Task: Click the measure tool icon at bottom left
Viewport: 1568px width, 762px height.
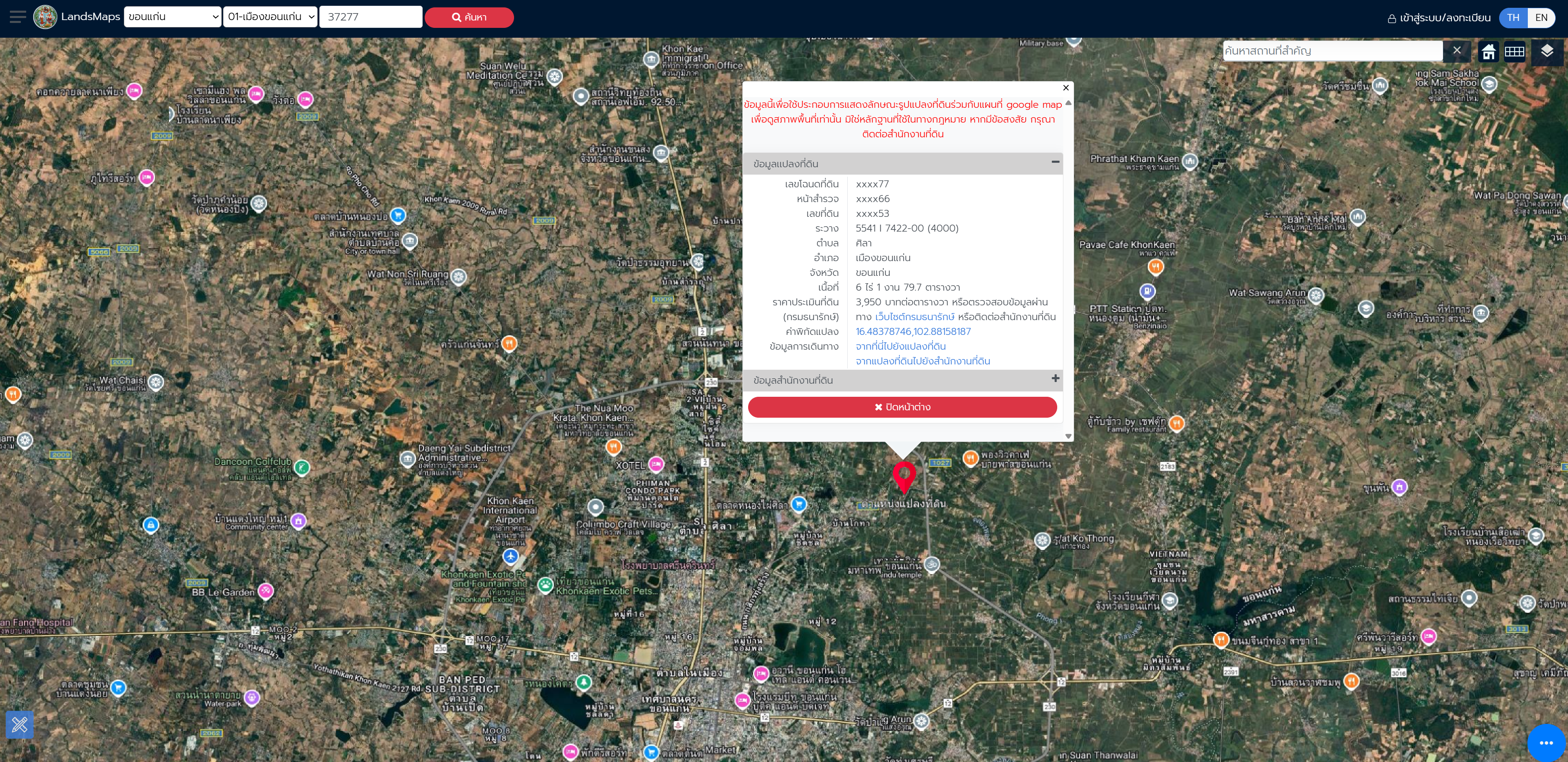Action: (20, 724)
